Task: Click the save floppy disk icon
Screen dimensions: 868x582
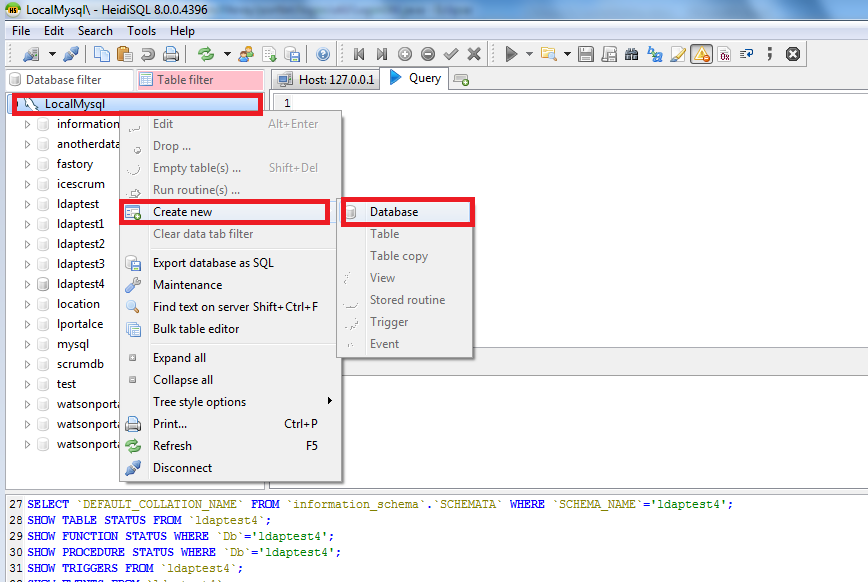Action: point(586,54)
